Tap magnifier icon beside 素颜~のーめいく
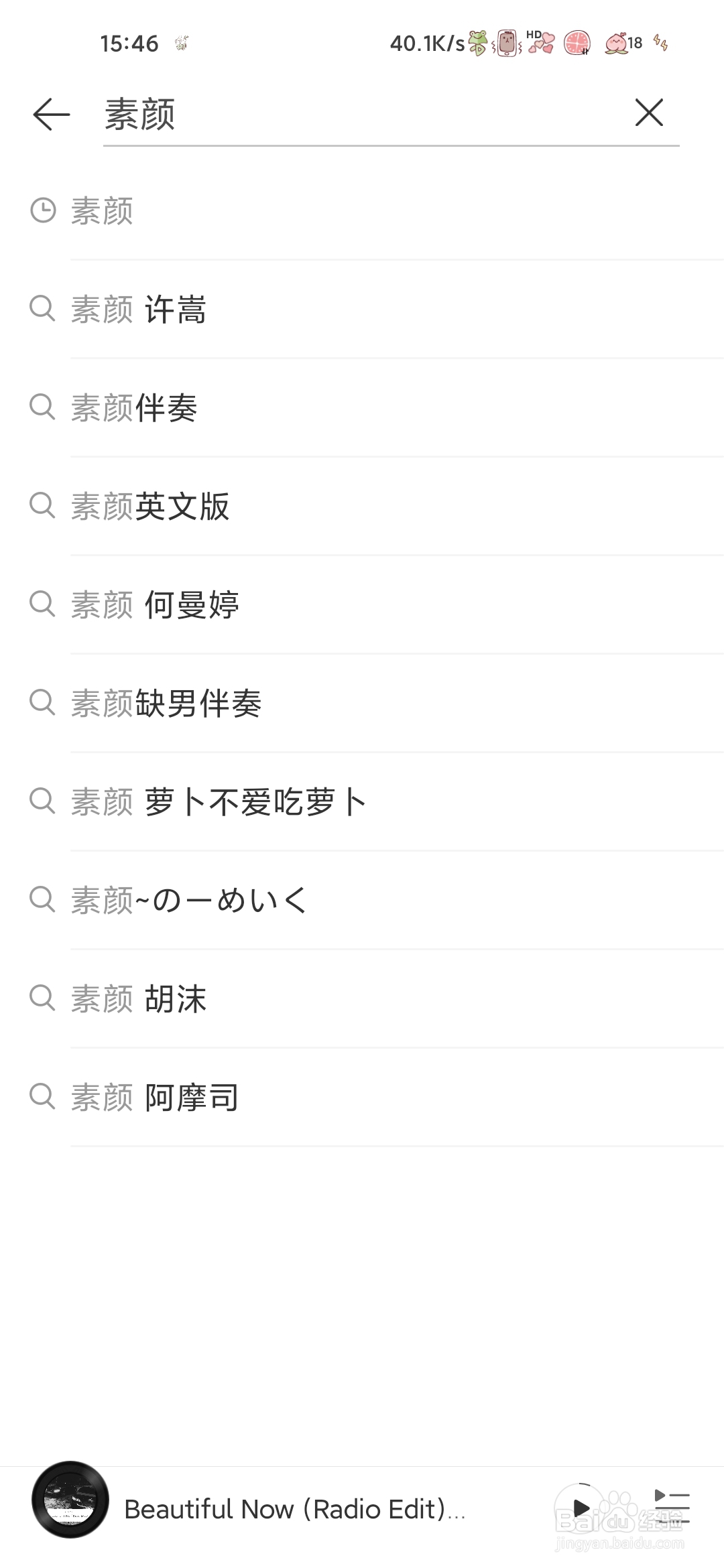724x1568 pixels. (42, 899)
